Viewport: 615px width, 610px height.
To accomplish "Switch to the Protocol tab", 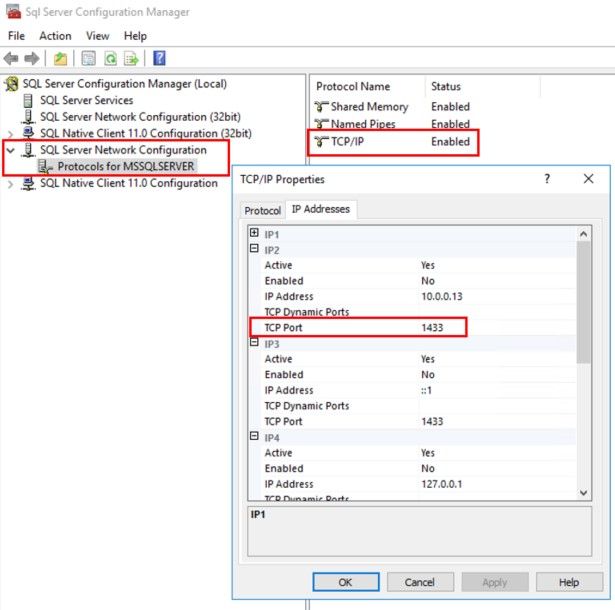I will [x=263, y=211].
